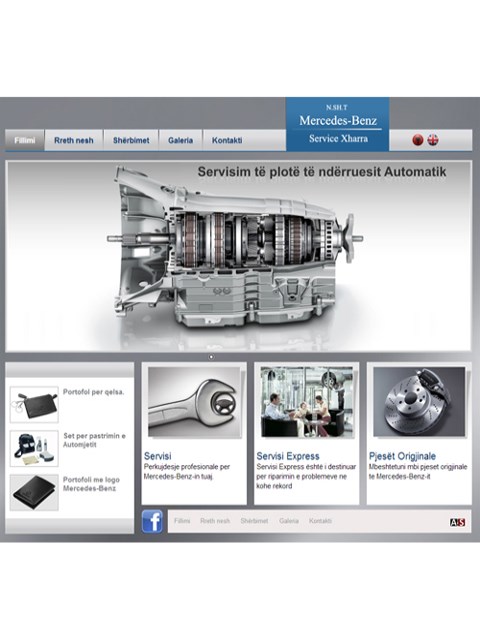Viewport: 480px width, 620px height.
Task: Click the automatic transmission banner image
Action: click(x=238, y=256)
